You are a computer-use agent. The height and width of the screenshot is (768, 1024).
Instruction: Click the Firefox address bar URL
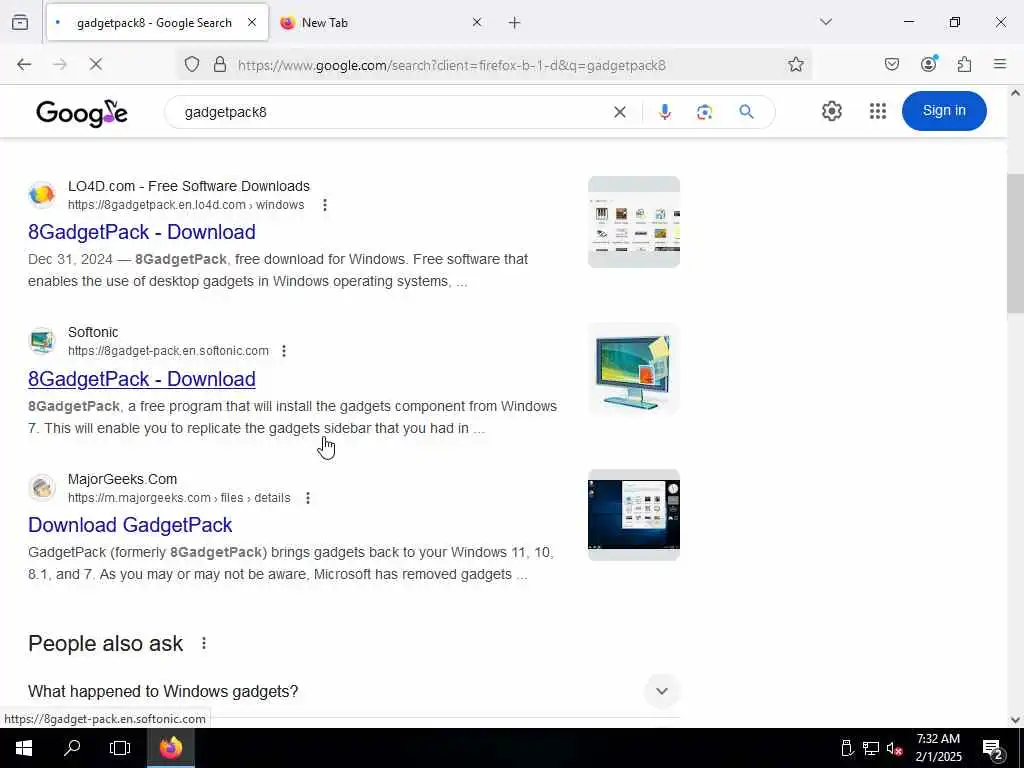click(451, 65)
